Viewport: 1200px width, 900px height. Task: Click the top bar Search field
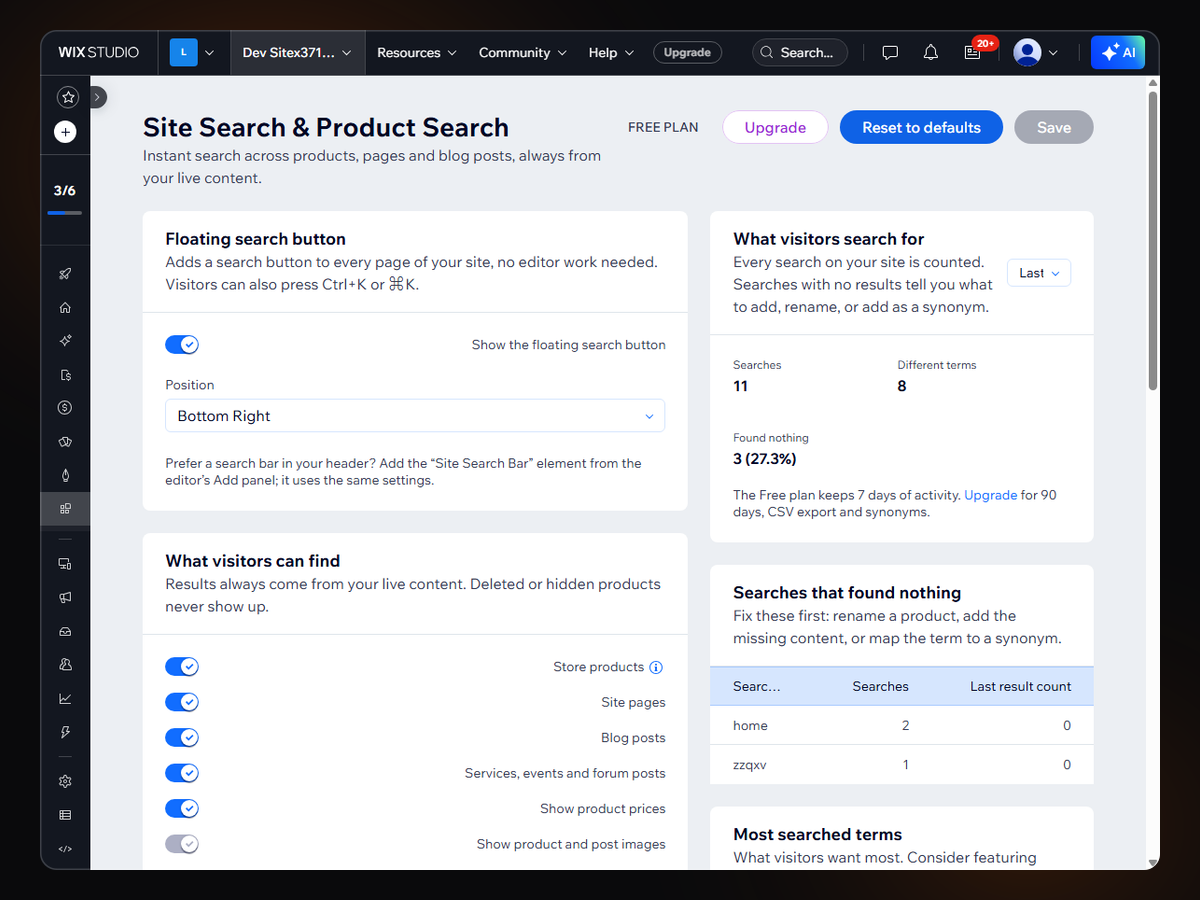coord(800,53)
